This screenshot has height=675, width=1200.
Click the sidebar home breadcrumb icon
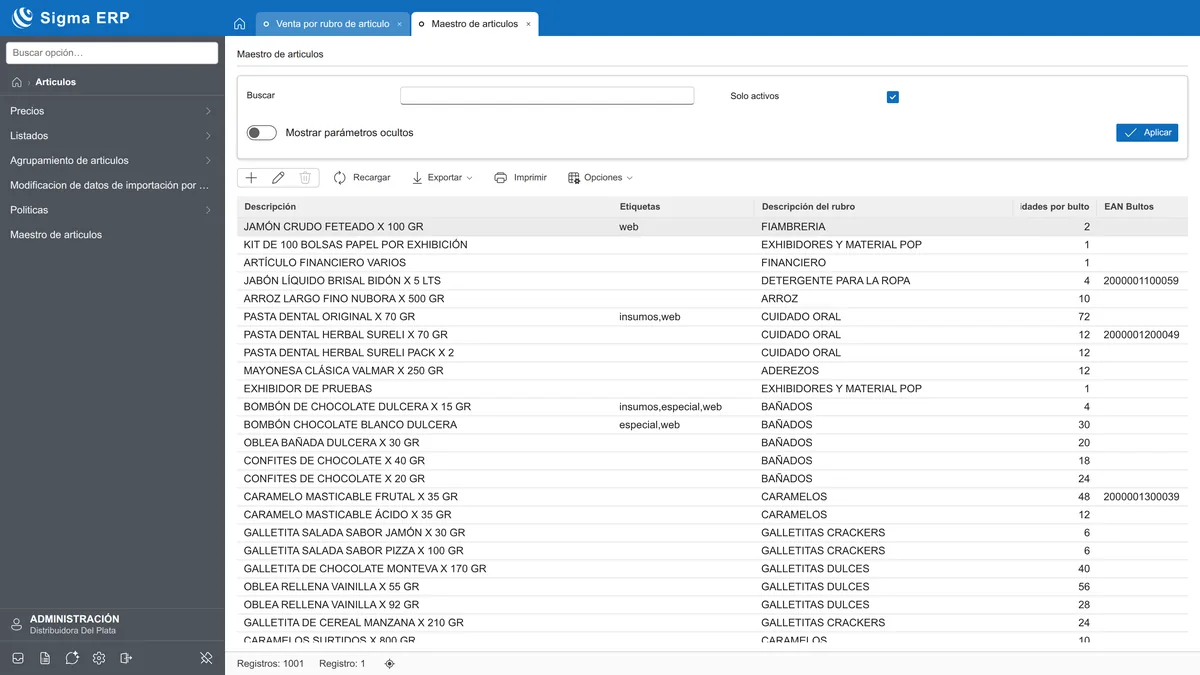point(17,82)
